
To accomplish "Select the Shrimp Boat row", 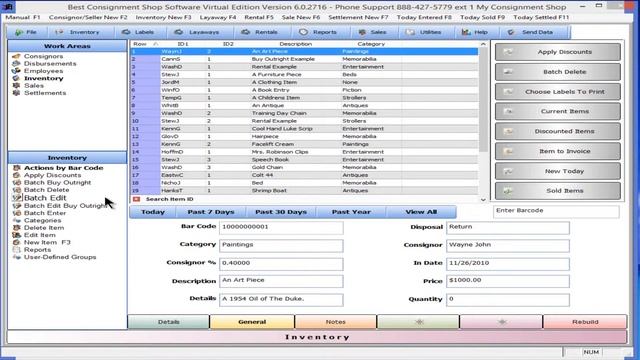I will pos(304,191).
